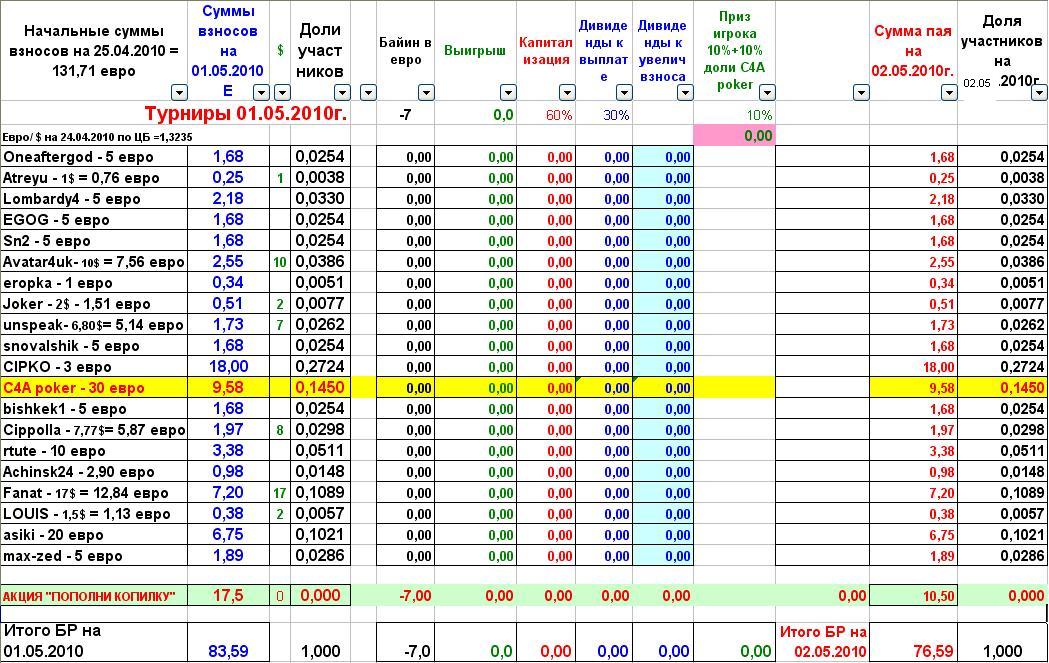Image resolution: width=1049 pixels, height=663 pixels.
Task: Open filter dropdown for Суммы взносов на 01.05.2010 column
Action: pos(260,93)
